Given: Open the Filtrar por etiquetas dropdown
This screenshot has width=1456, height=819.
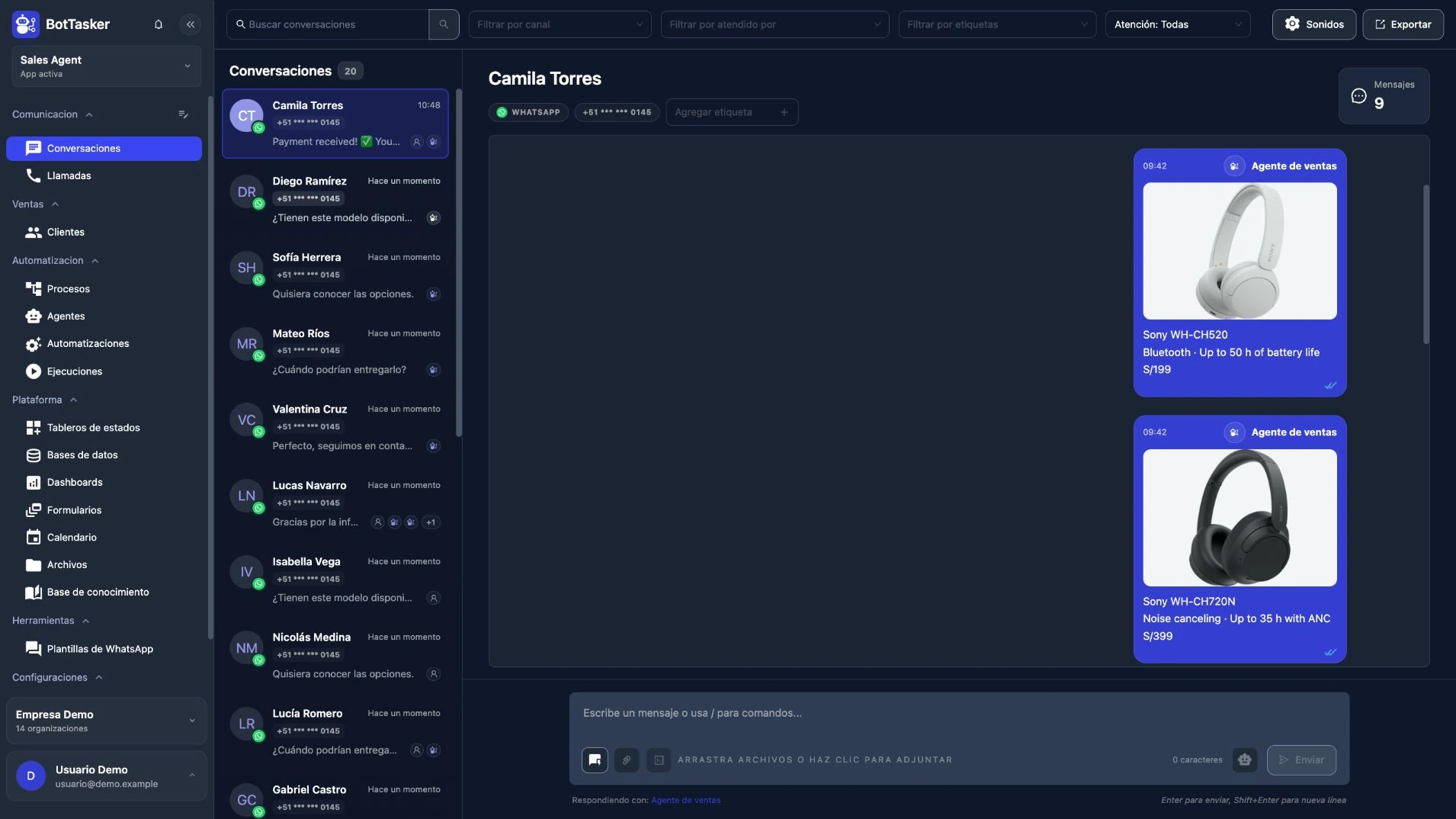Looking at the screenshot, I should pyautogui.click(x=997, y=24).
